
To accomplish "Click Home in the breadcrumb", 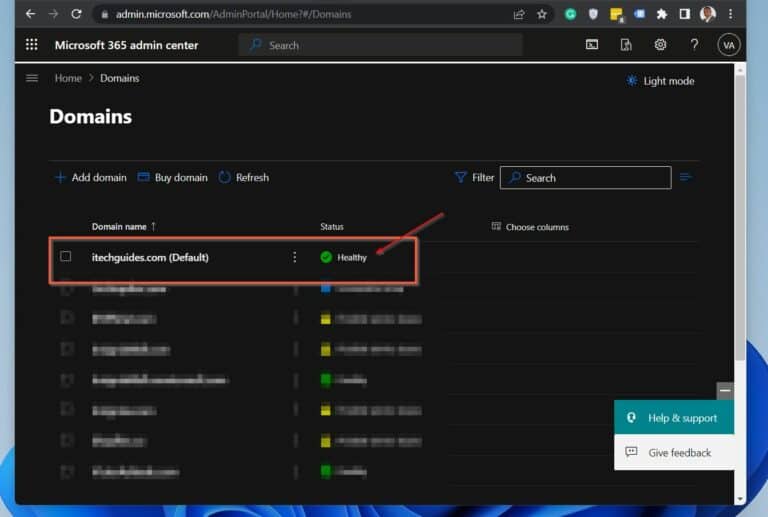I will pos(68,78).
